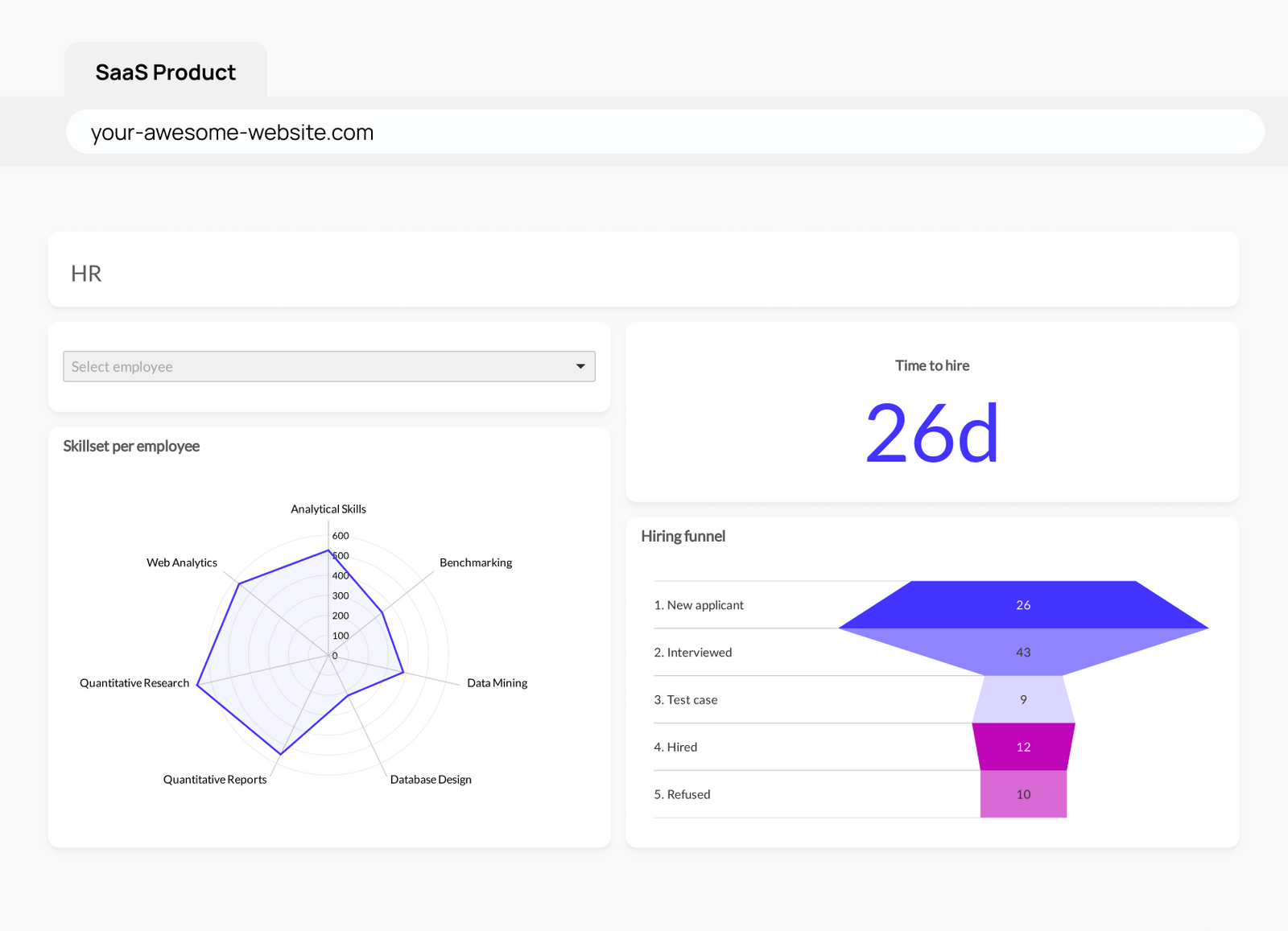
Task: Click the Quantitative Reports radar label
Action: tap(214, 779)
